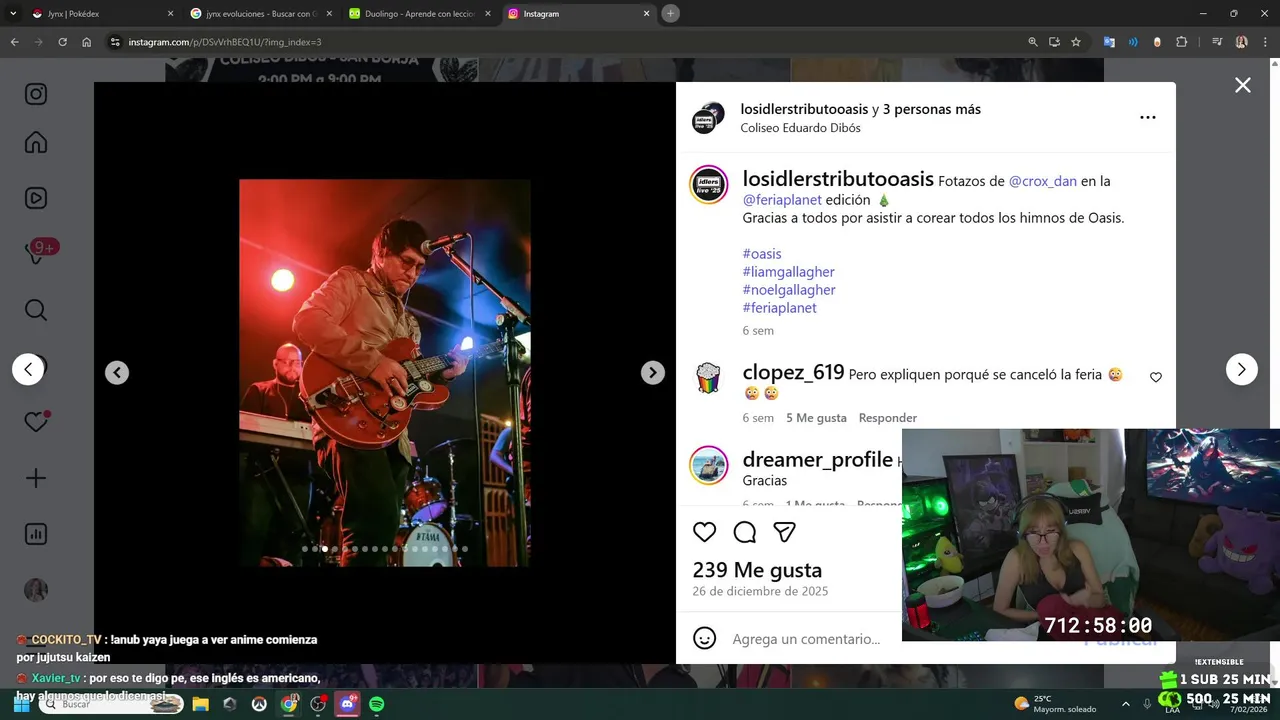
Task: Open losidlerstributooasis profile from the header
Action: point(804,109)
